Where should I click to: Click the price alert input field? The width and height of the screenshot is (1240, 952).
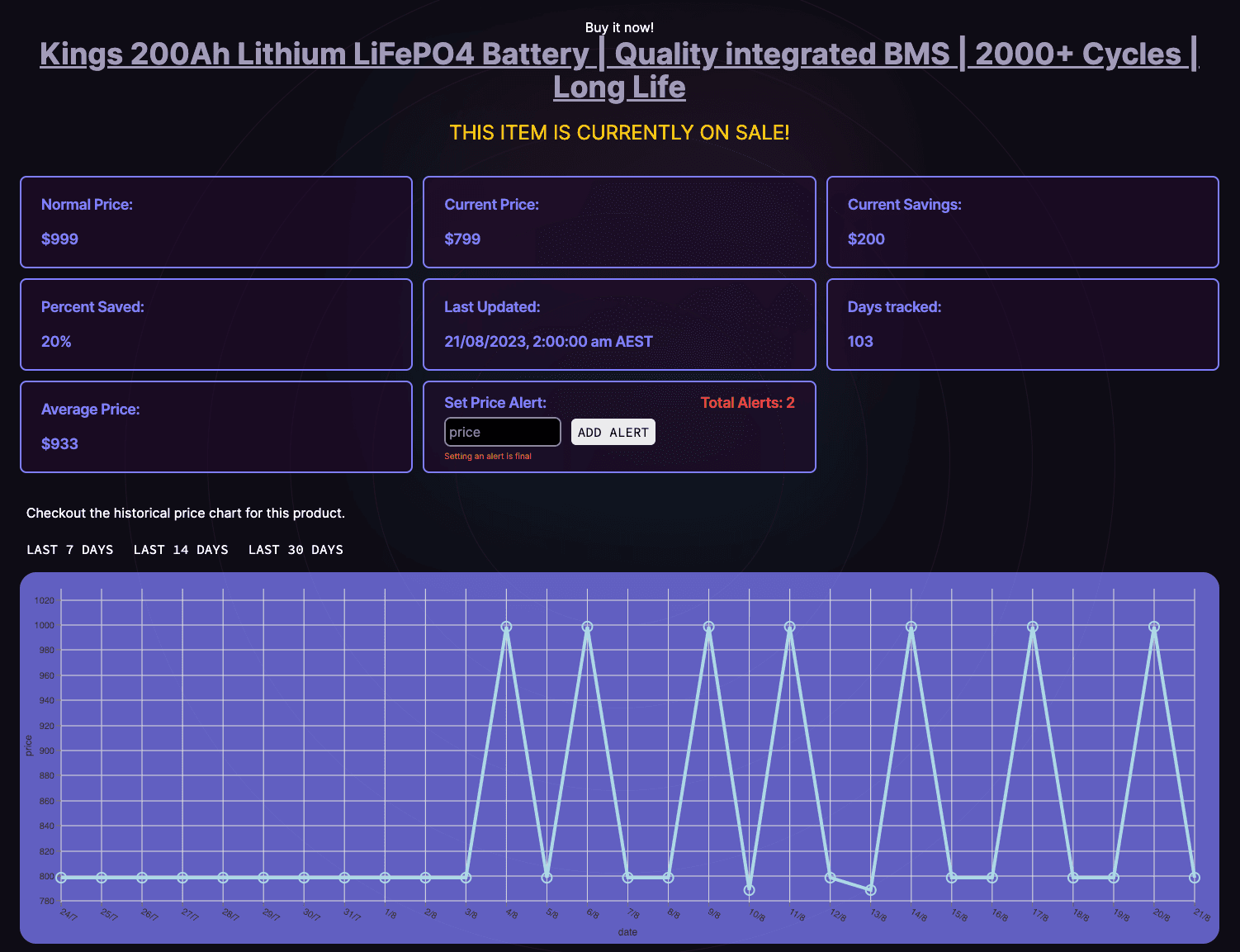502,431
